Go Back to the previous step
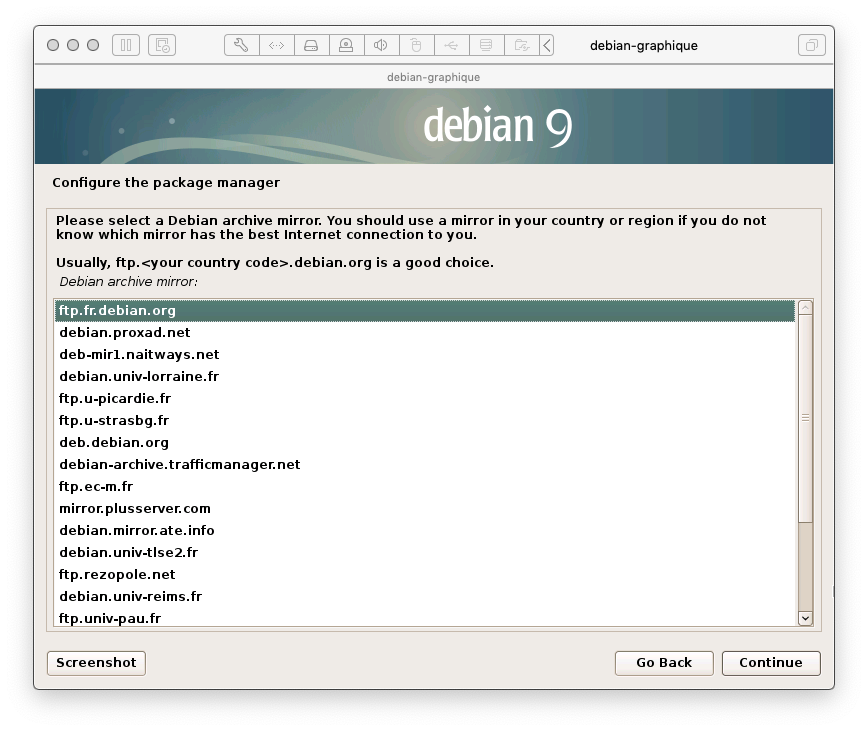Screen dimensions: 868x731 point(664,663)
